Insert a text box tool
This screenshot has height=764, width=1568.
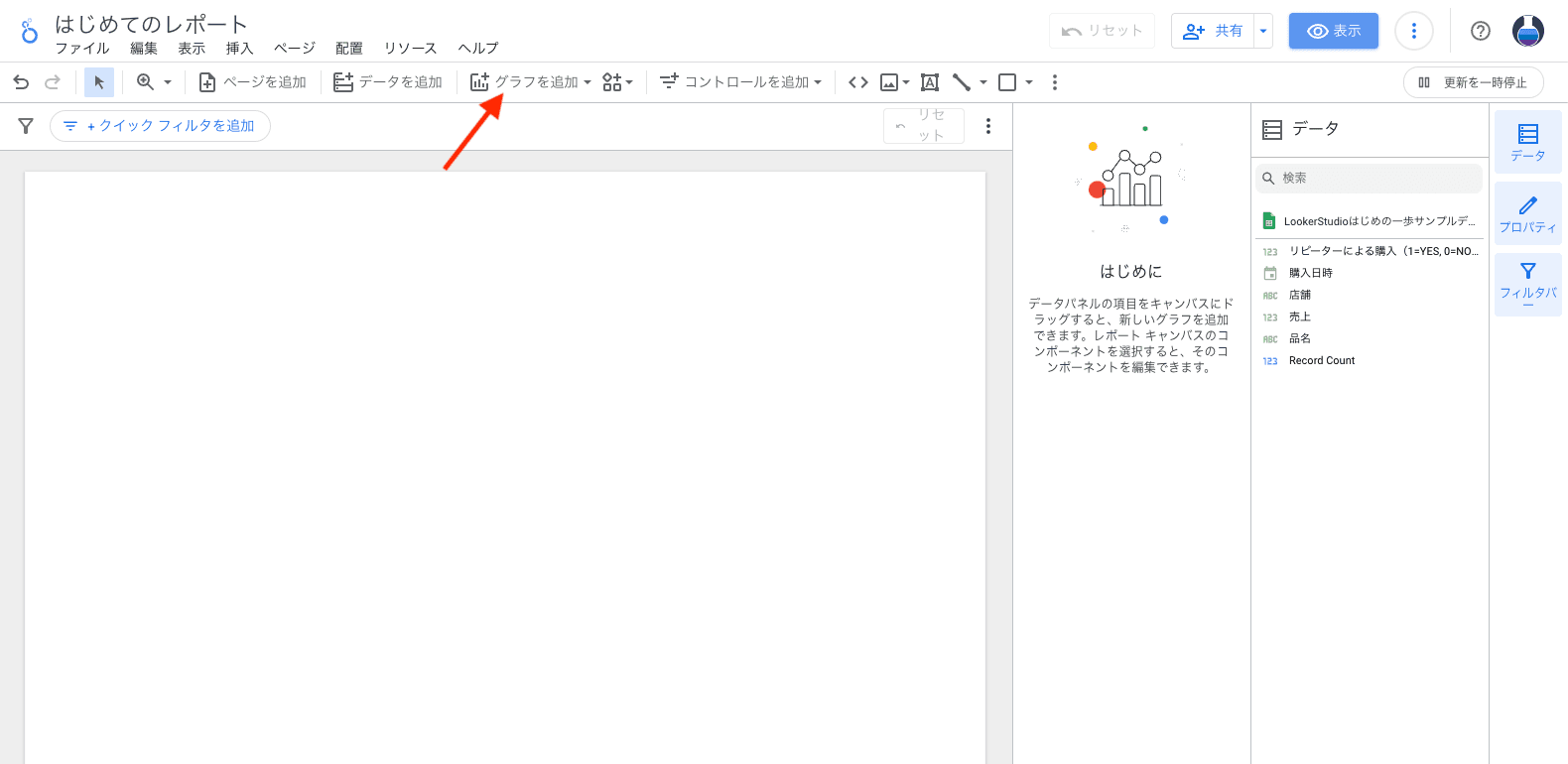coord(930,82)
